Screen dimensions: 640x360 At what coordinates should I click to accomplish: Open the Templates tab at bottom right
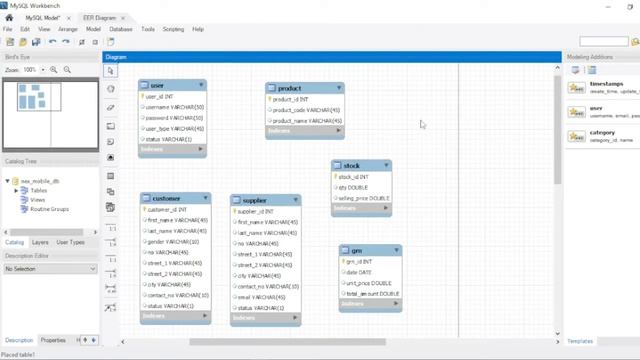coord(580,341)
